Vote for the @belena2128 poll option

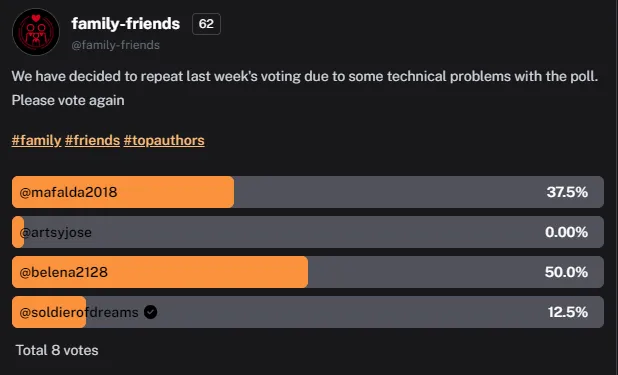[308, 272]
